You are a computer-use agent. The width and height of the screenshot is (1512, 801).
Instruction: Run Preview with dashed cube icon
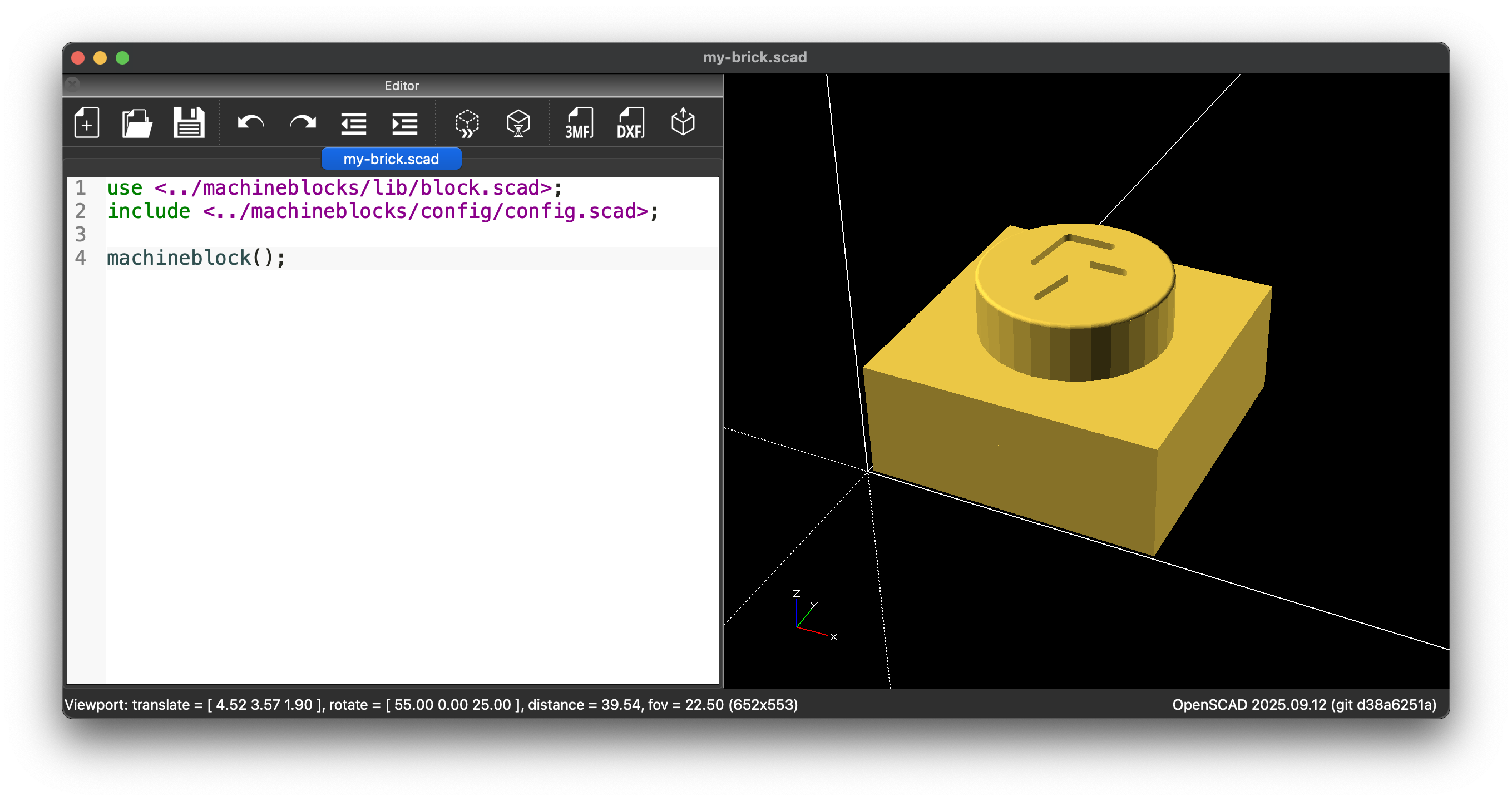click(467, 123)
